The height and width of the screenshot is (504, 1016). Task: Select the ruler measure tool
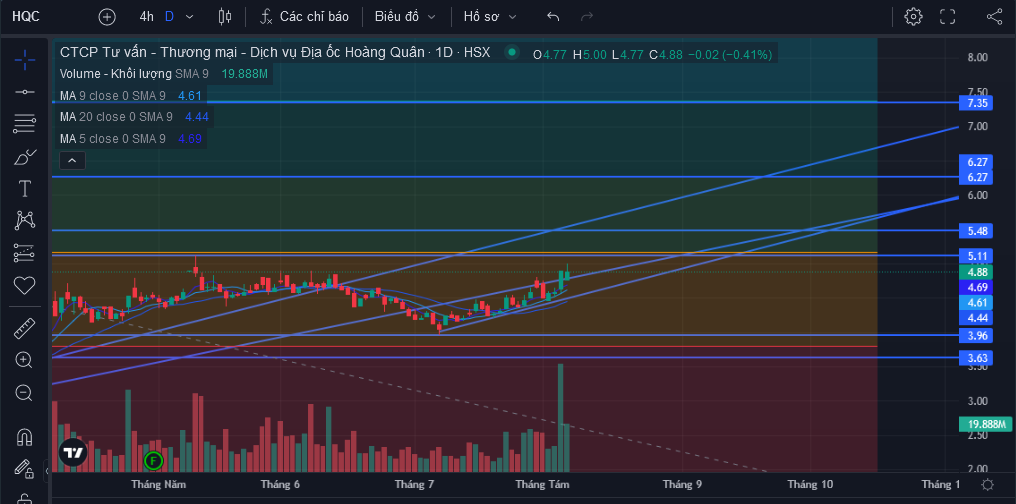tap(25, 328)
